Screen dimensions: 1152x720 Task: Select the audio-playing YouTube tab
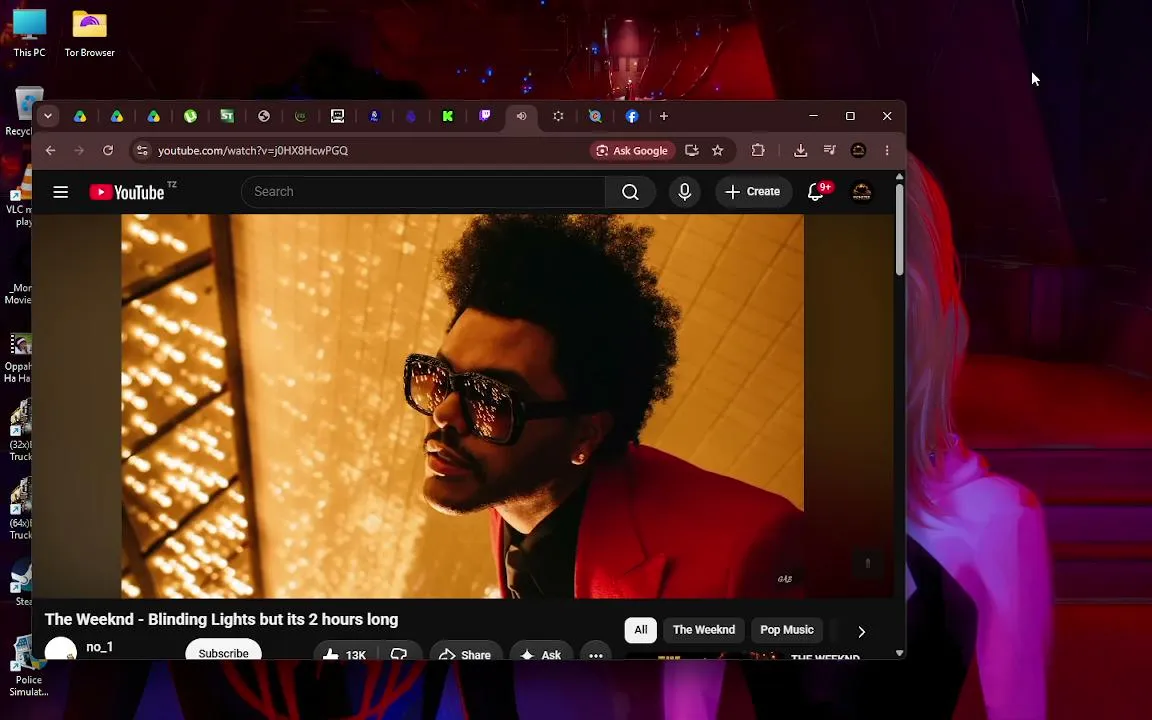[x=522, y=116]
